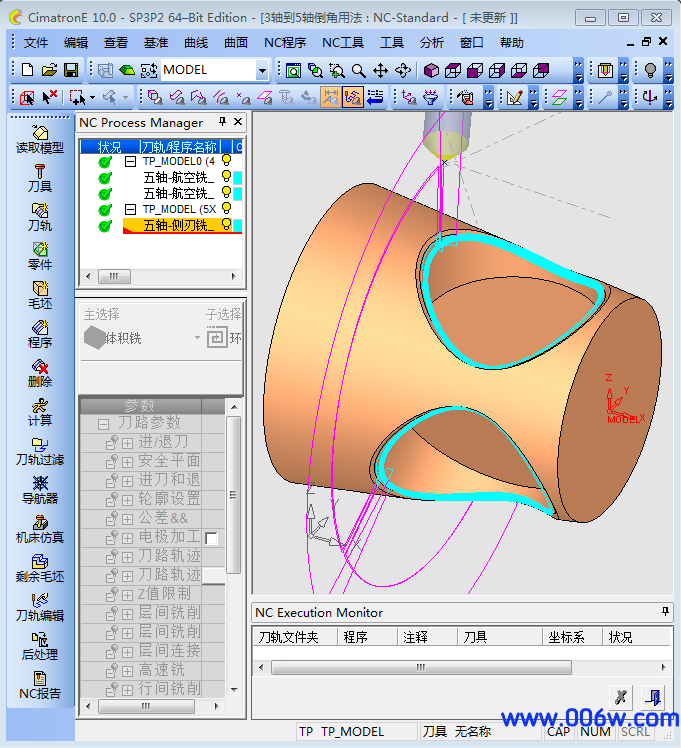Open the NC工具 menu
681x748 pixels.
(x=342, y=43)
